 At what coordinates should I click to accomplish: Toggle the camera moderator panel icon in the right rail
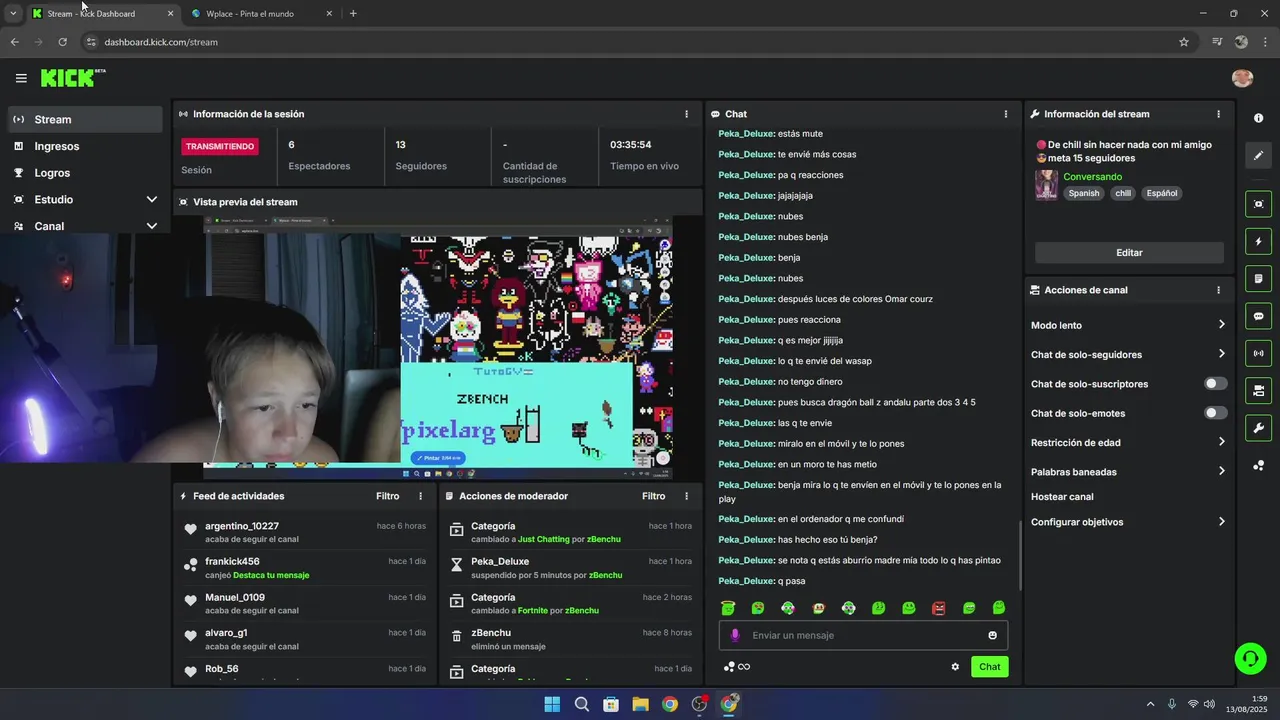coord(1258,390)
